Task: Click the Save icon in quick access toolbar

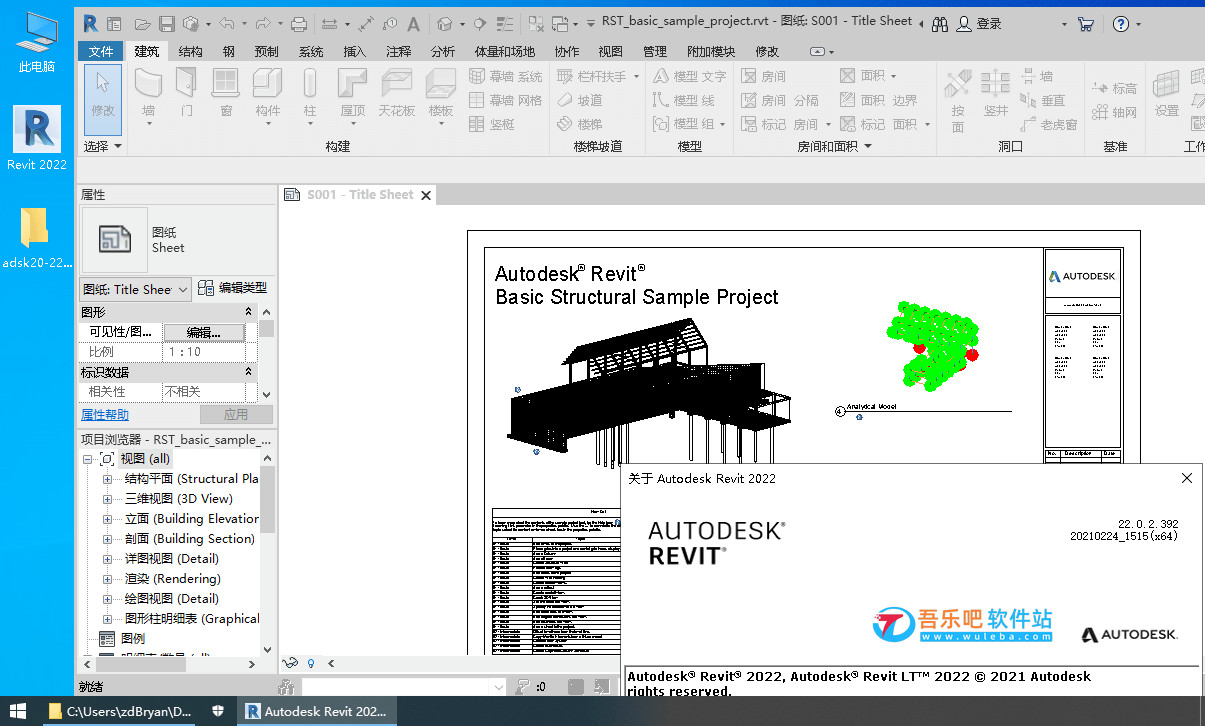Action: [167, 23]
